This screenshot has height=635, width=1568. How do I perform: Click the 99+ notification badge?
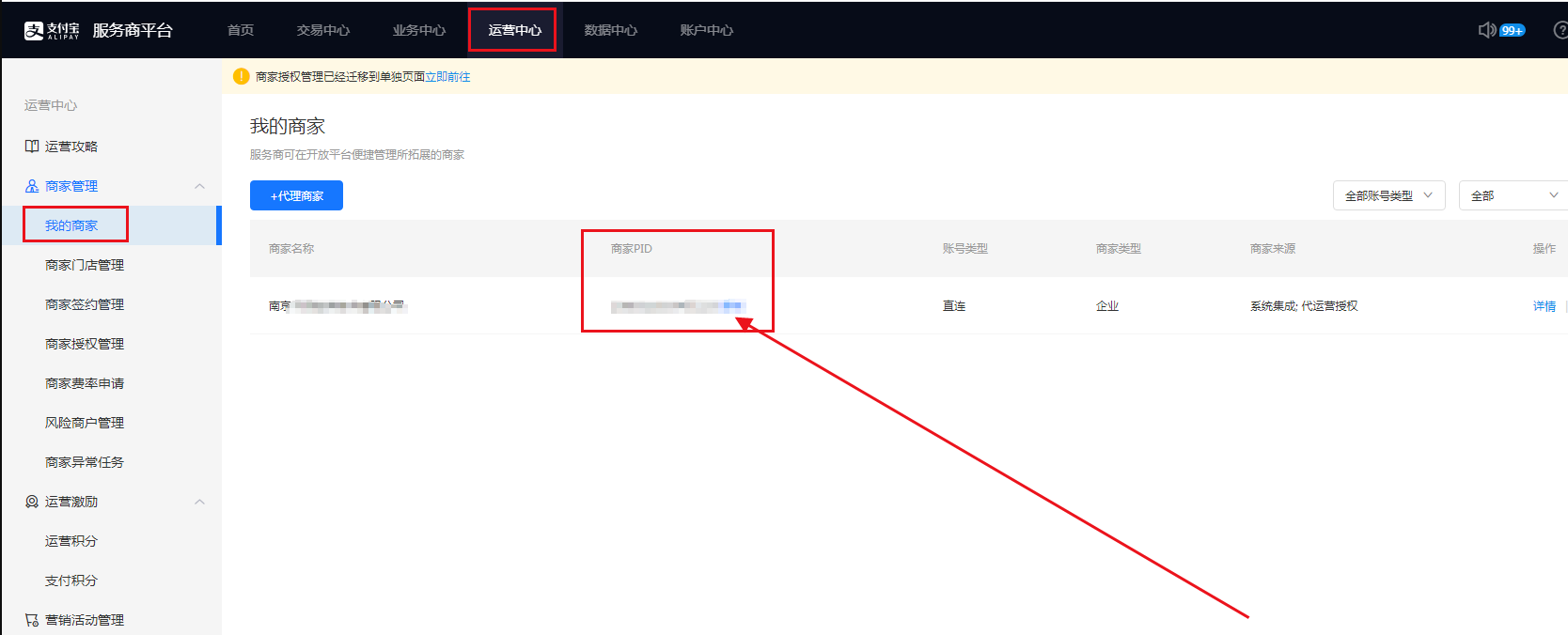click(1513, 30)
